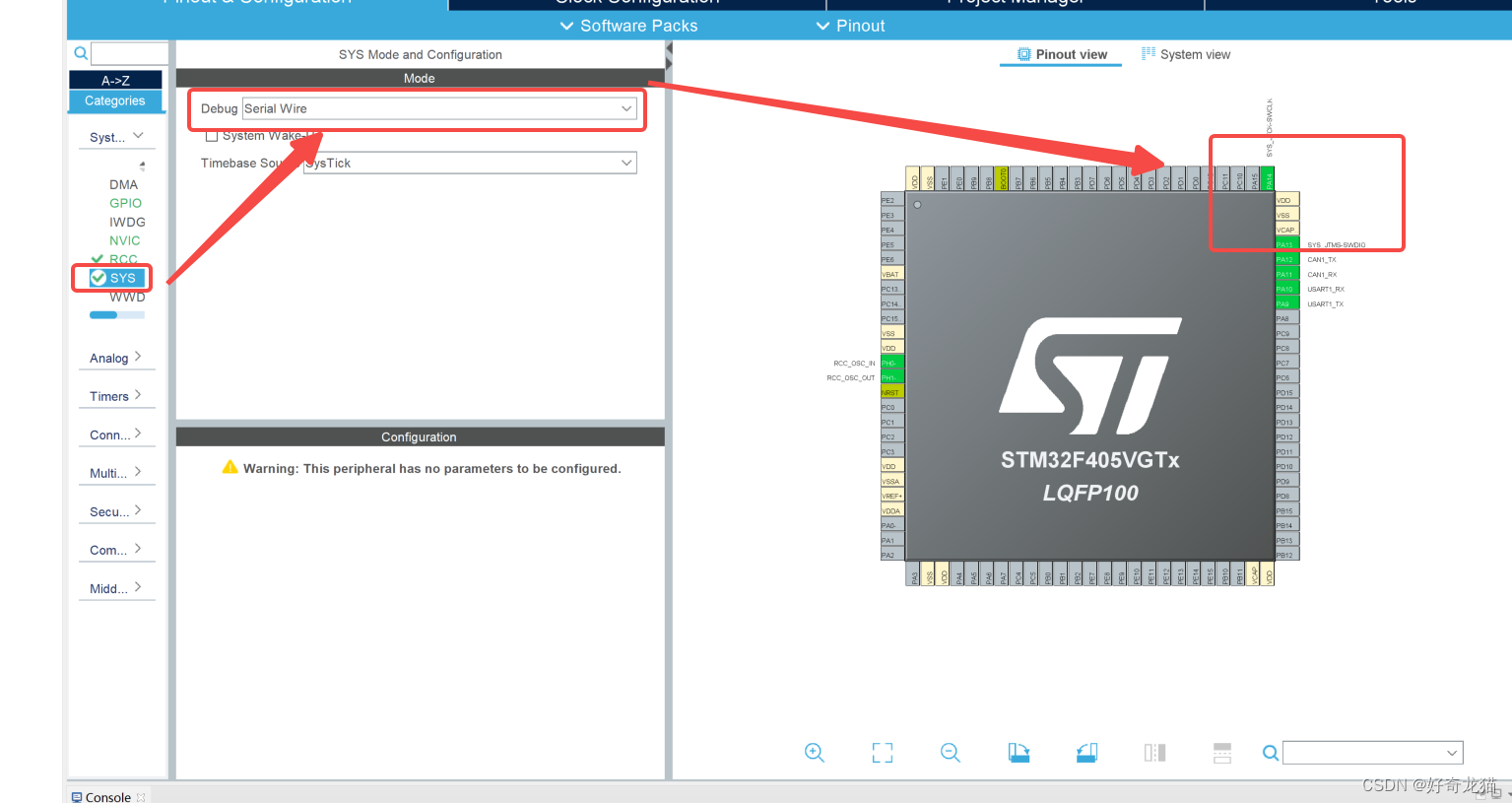The height and width of the screenshot is (803, 1512).
Task: Toggle the System Wake-Up checkbox
Action: (212, 136)
